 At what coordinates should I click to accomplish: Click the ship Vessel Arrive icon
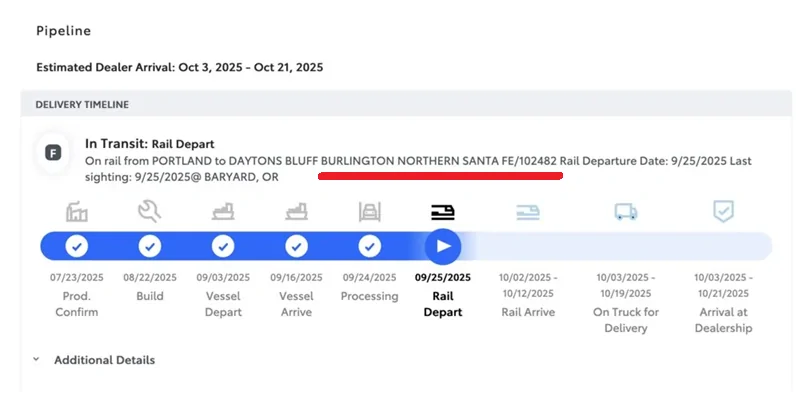[296, 211]
